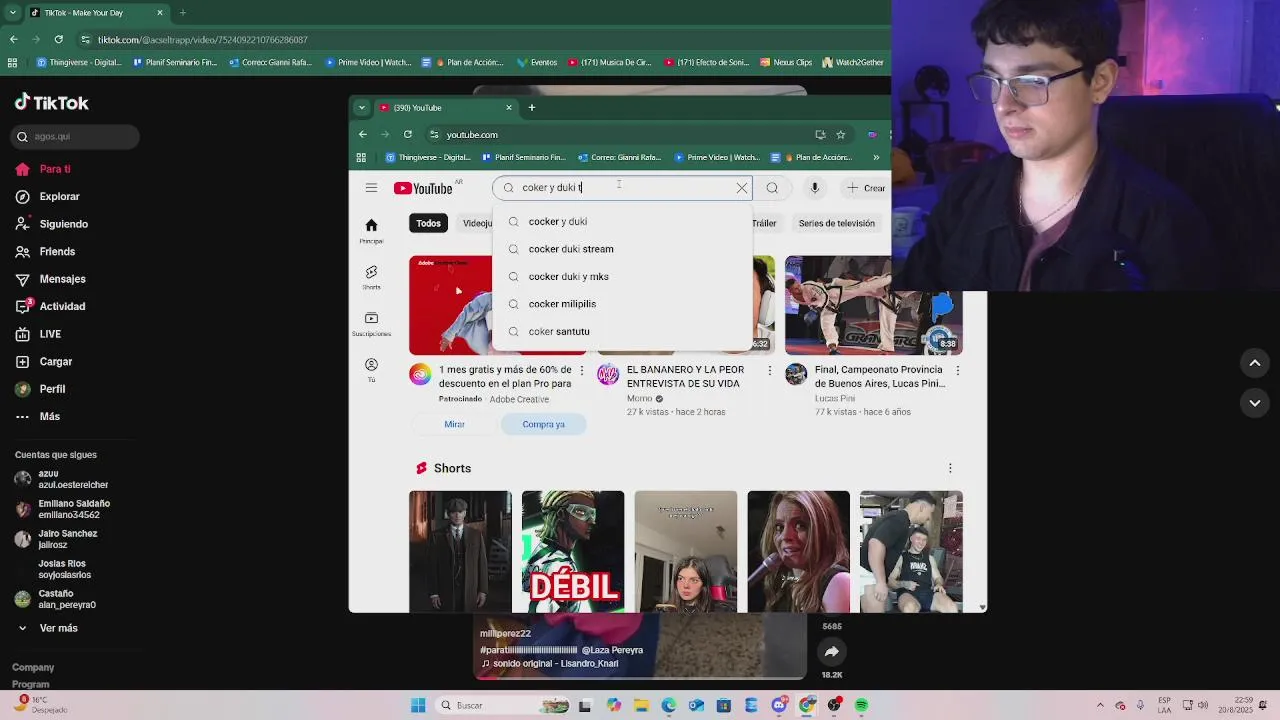Open TikTok Mensajes
This screenshot has height=720, width=1280.
coord(50,279)
